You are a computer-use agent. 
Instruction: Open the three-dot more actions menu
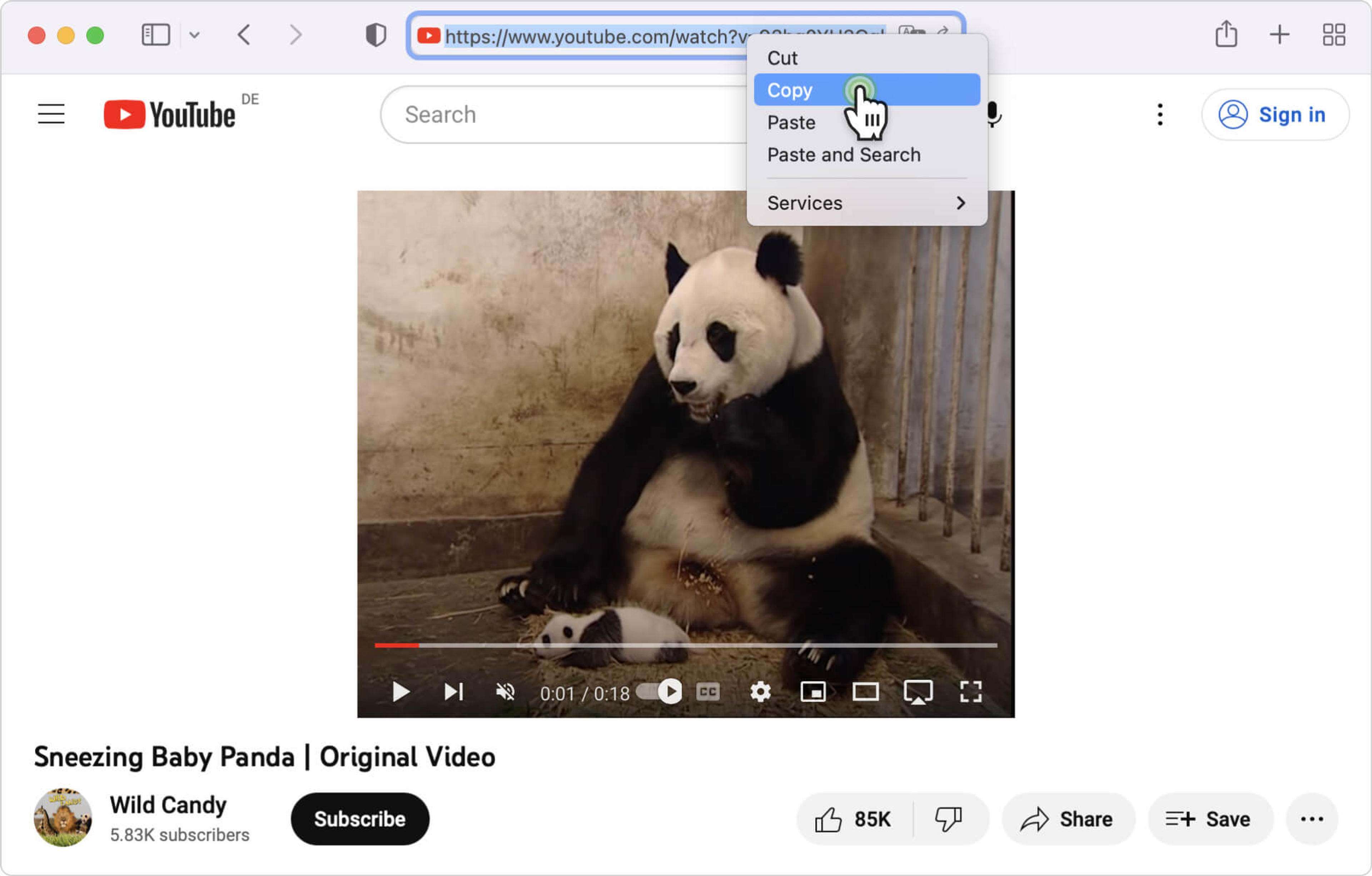(x=1312, y=820)
